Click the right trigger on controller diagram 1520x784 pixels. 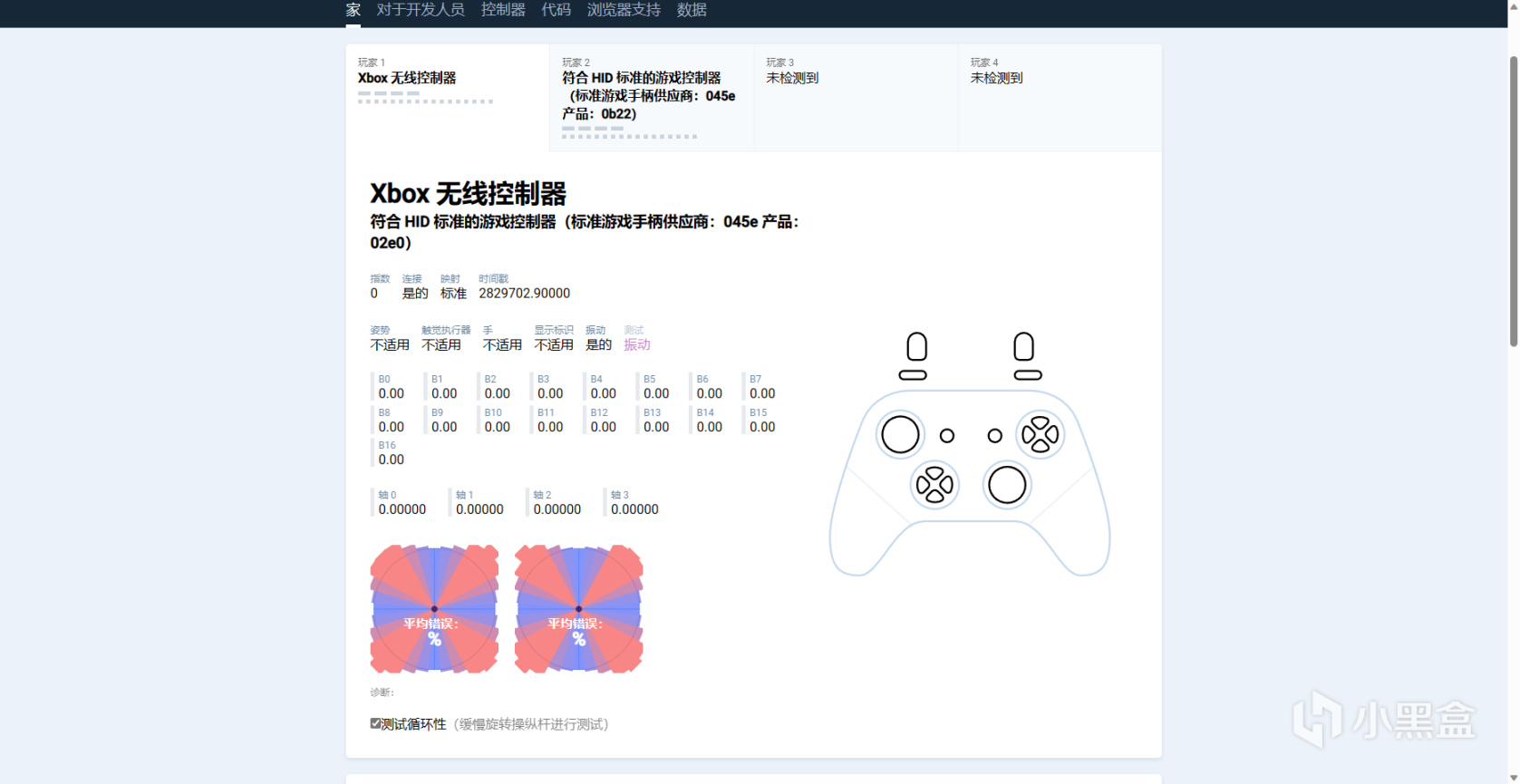[x=1023, y=346]
